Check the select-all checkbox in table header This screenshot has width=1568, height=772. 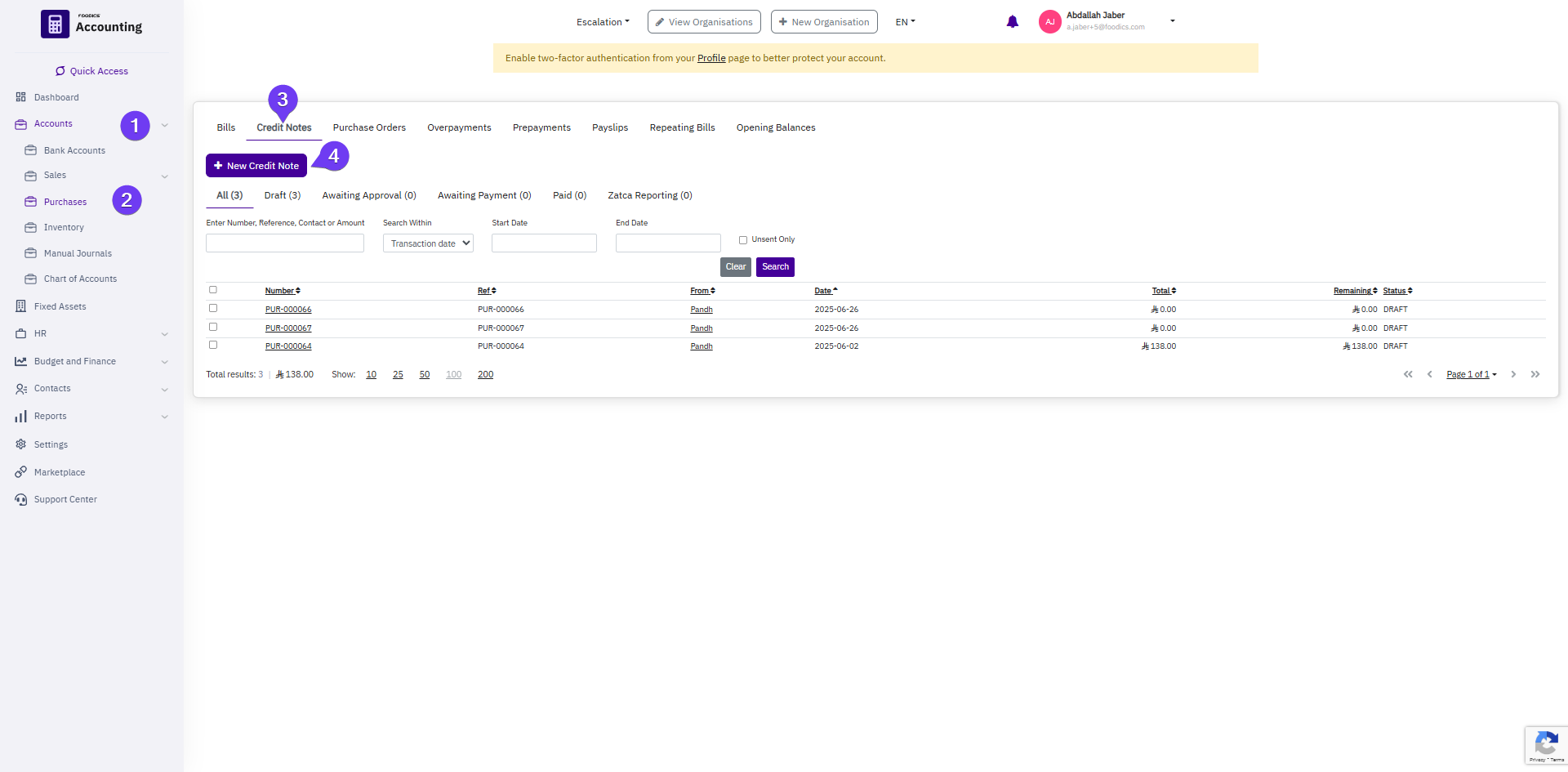point(213,290)
